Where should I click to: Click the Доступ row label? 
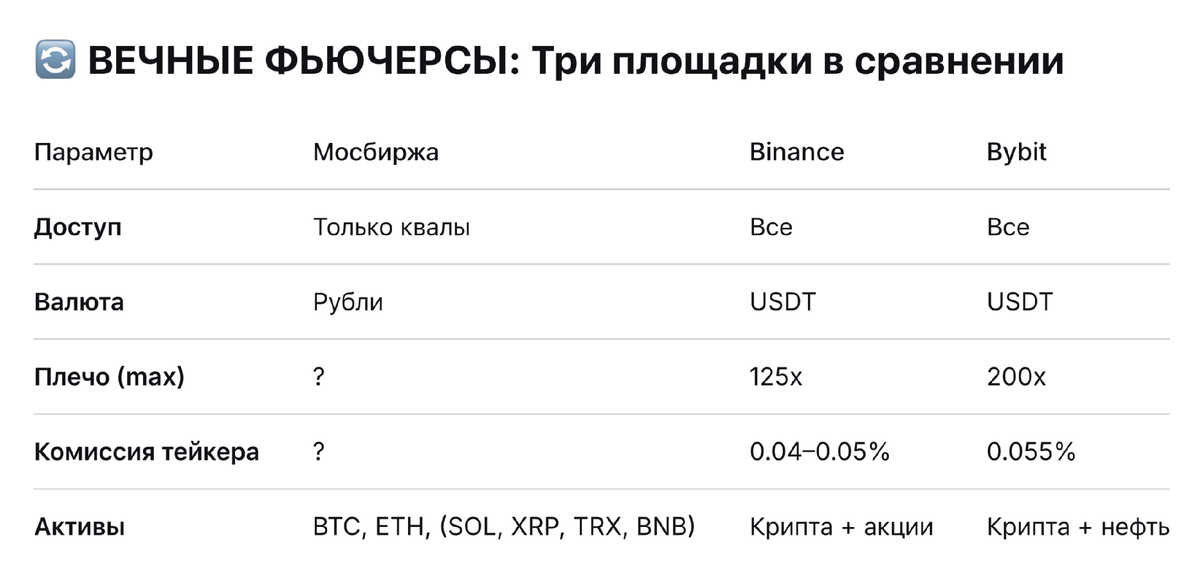pos(78,227)
